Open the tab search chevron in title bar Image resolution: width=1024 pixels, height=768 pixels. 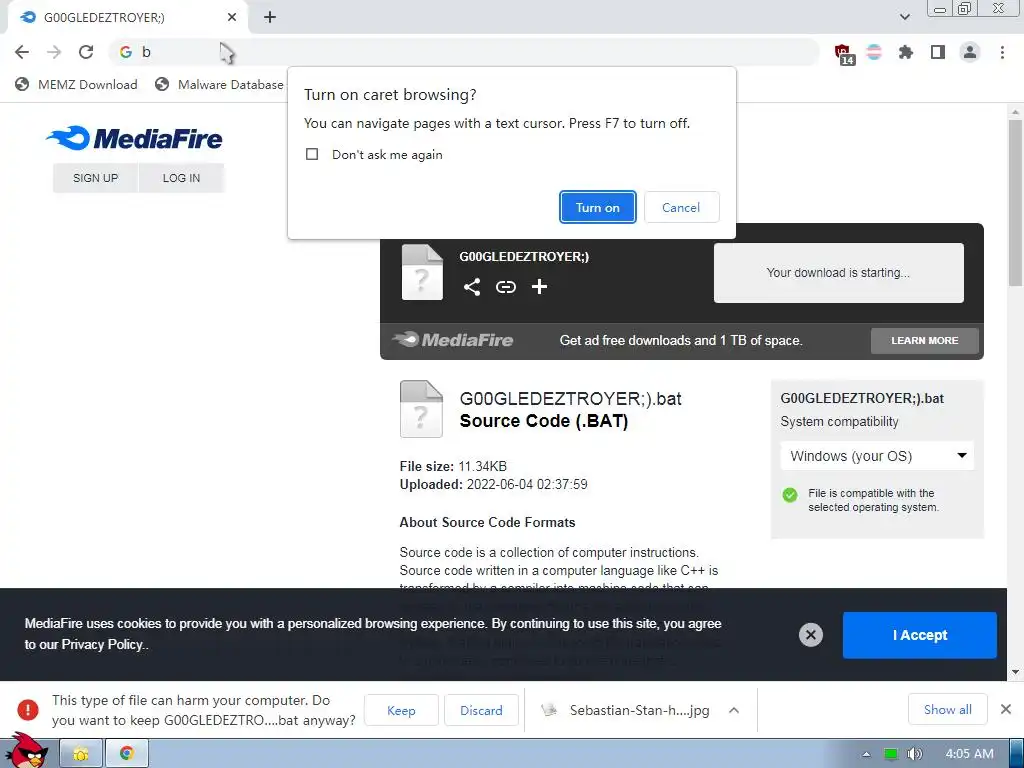[904, 17]
